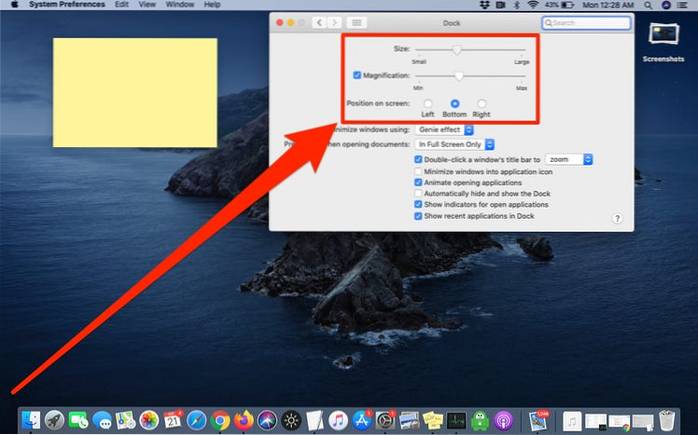Toggle the Magnification checkbox

click(358, 75)
